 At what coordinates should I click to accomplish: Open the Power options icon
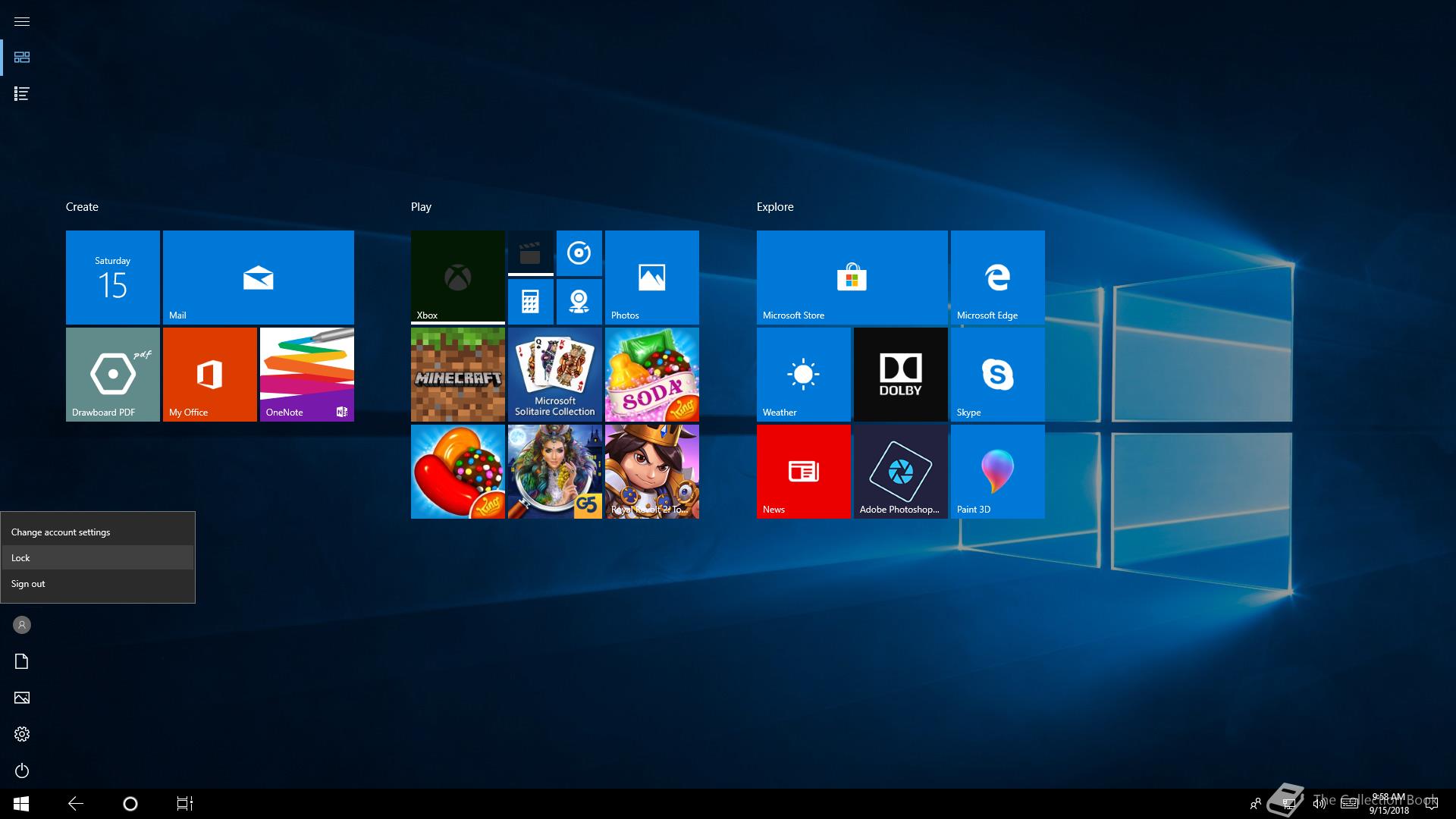[22, 770]
